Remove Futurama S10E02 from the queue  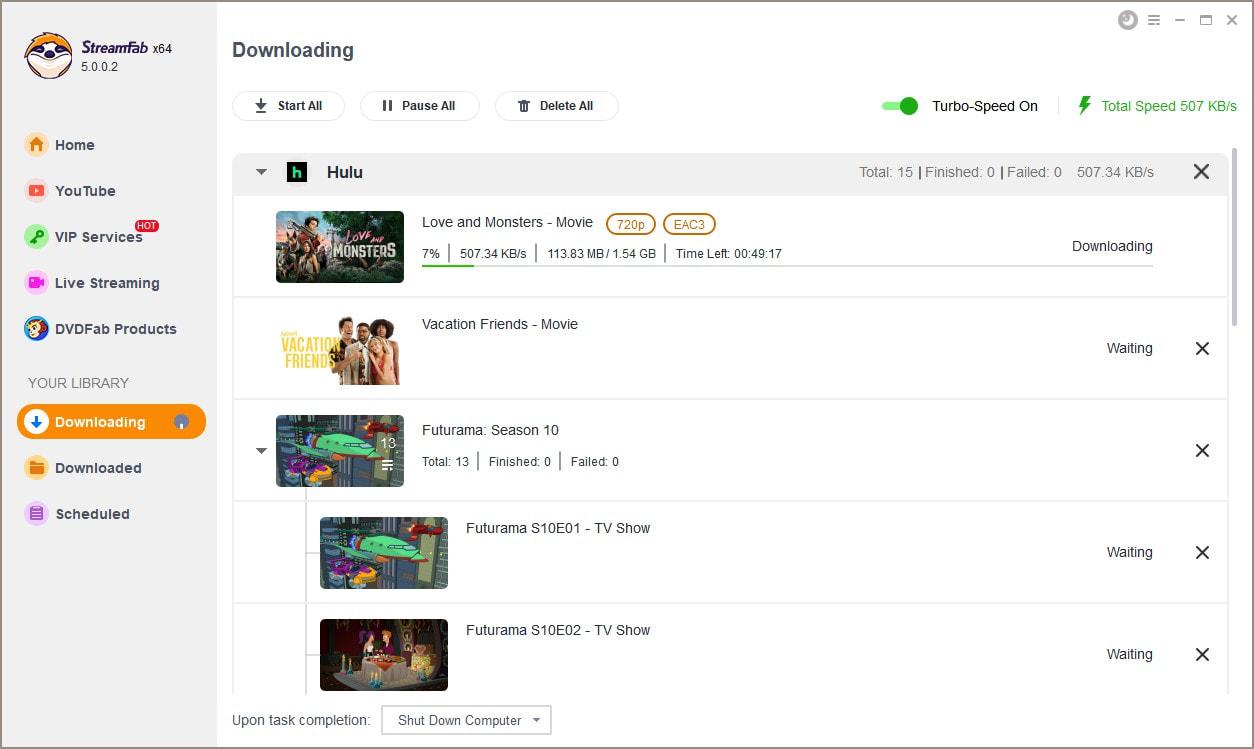point(1202,655)
